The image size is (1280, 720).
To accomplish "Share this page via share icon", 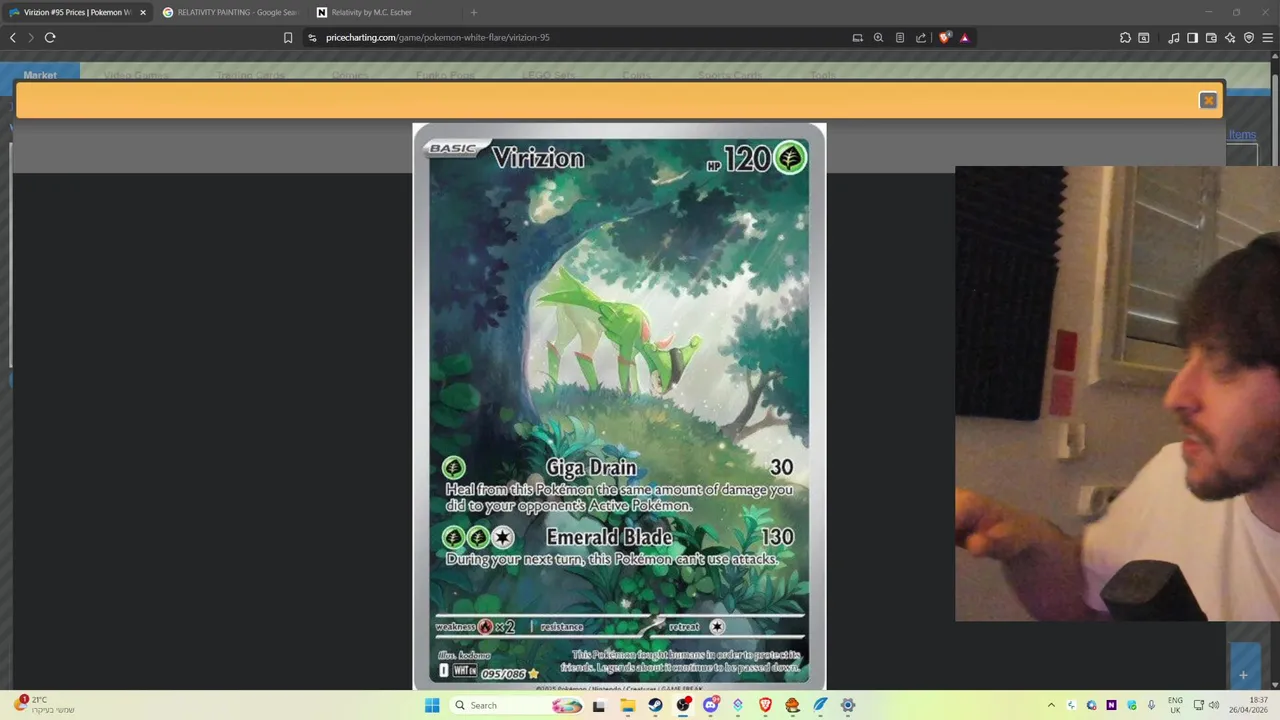I will [920, 37].
